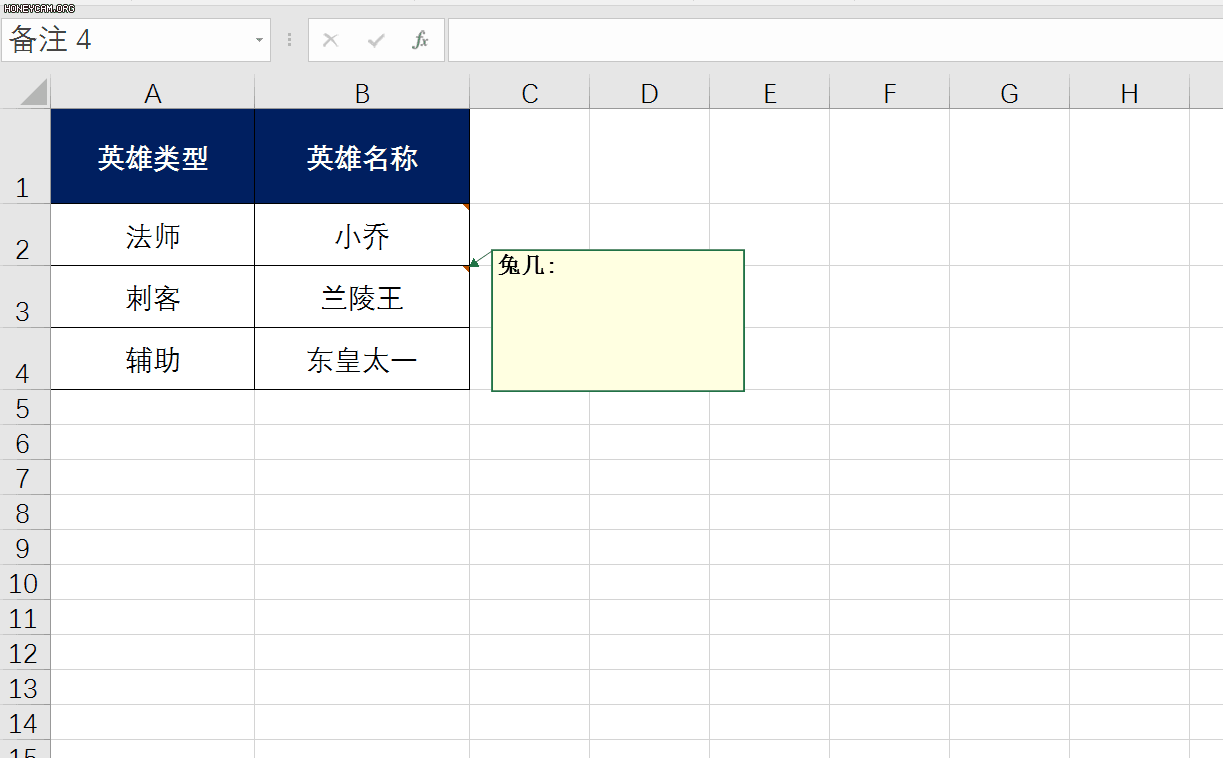Select row 7 header
1223x758 pixels.
[x=25, y=477]
